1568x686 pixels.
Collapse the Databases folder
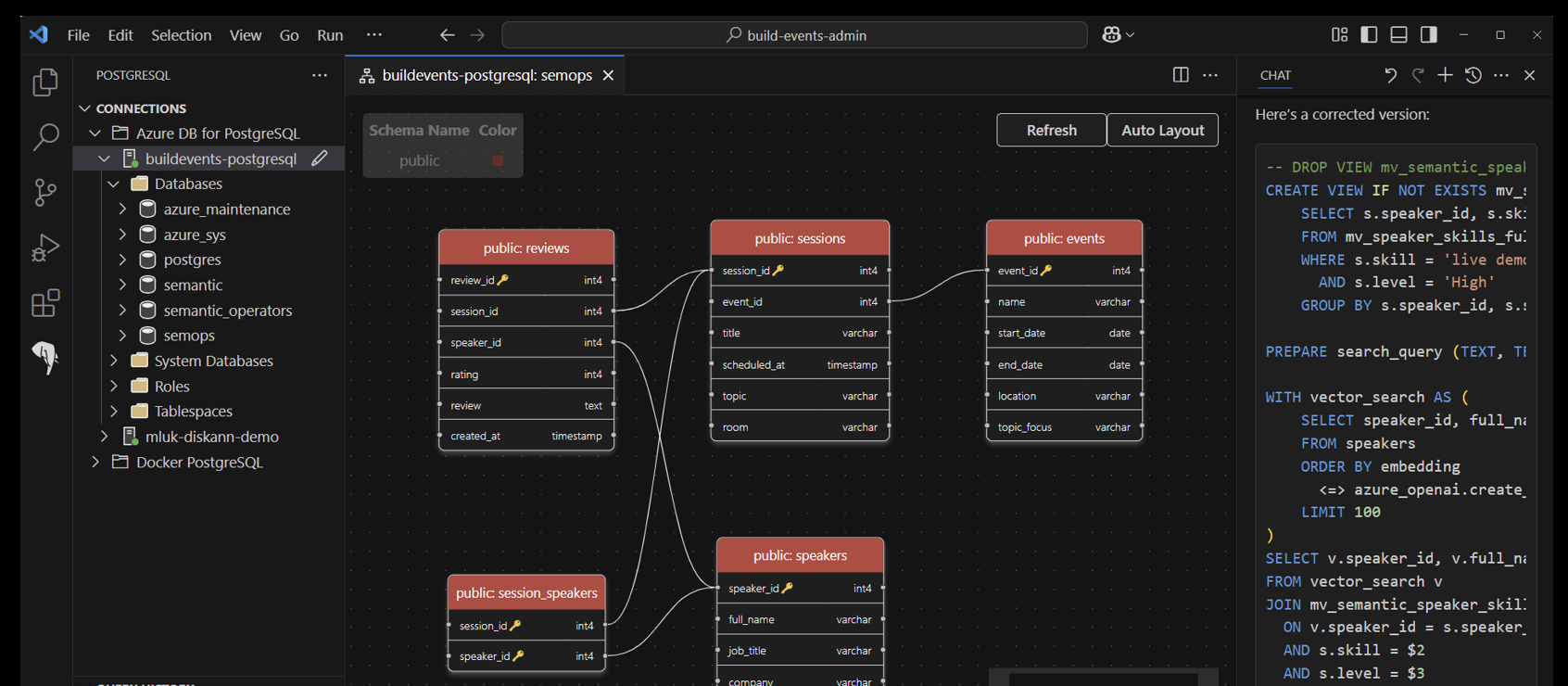[x=114, y=184]
